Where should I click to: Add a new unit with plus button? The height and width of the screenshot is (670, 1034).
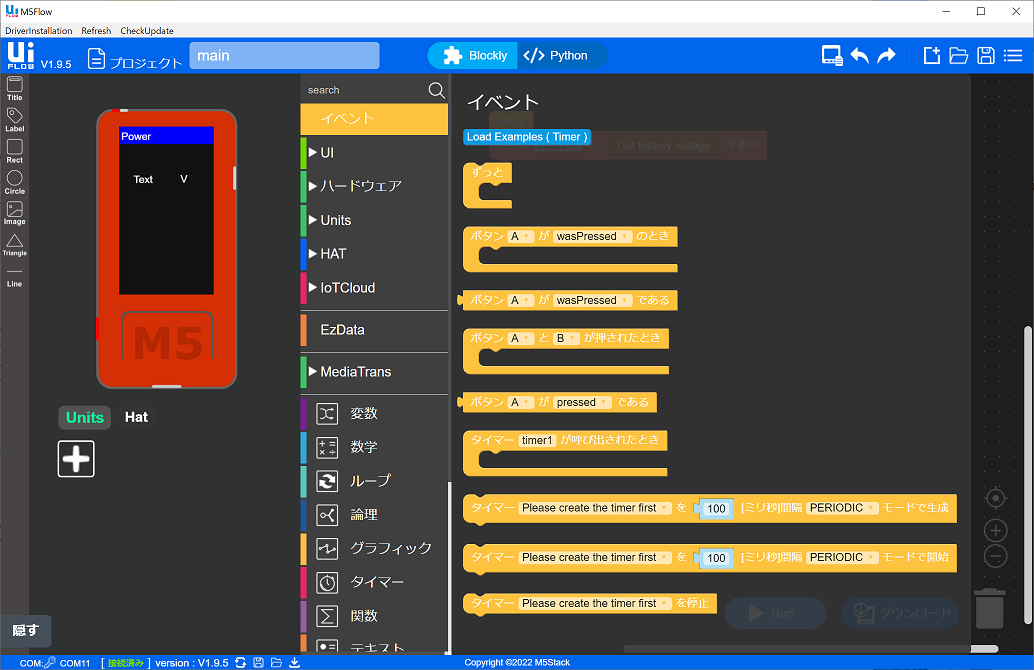[x=76, y=459]
